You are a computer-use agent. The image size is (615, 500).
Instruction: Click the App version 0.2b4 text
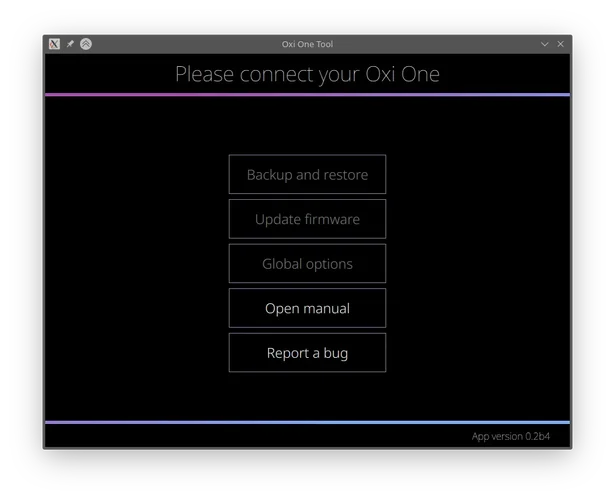point(511,436)
